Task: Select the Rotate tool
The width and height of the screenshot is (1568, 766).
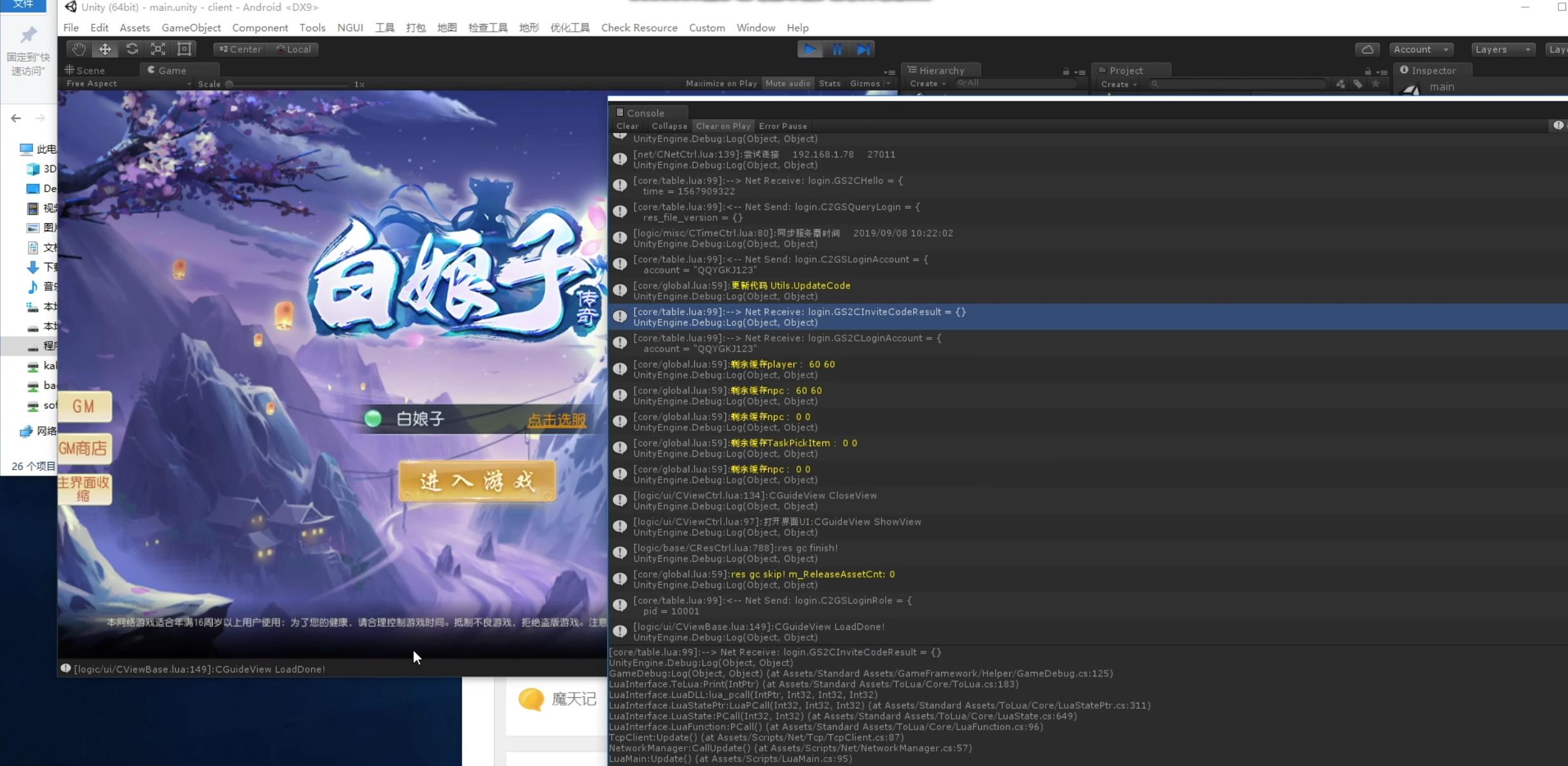Action: point(132,49)
